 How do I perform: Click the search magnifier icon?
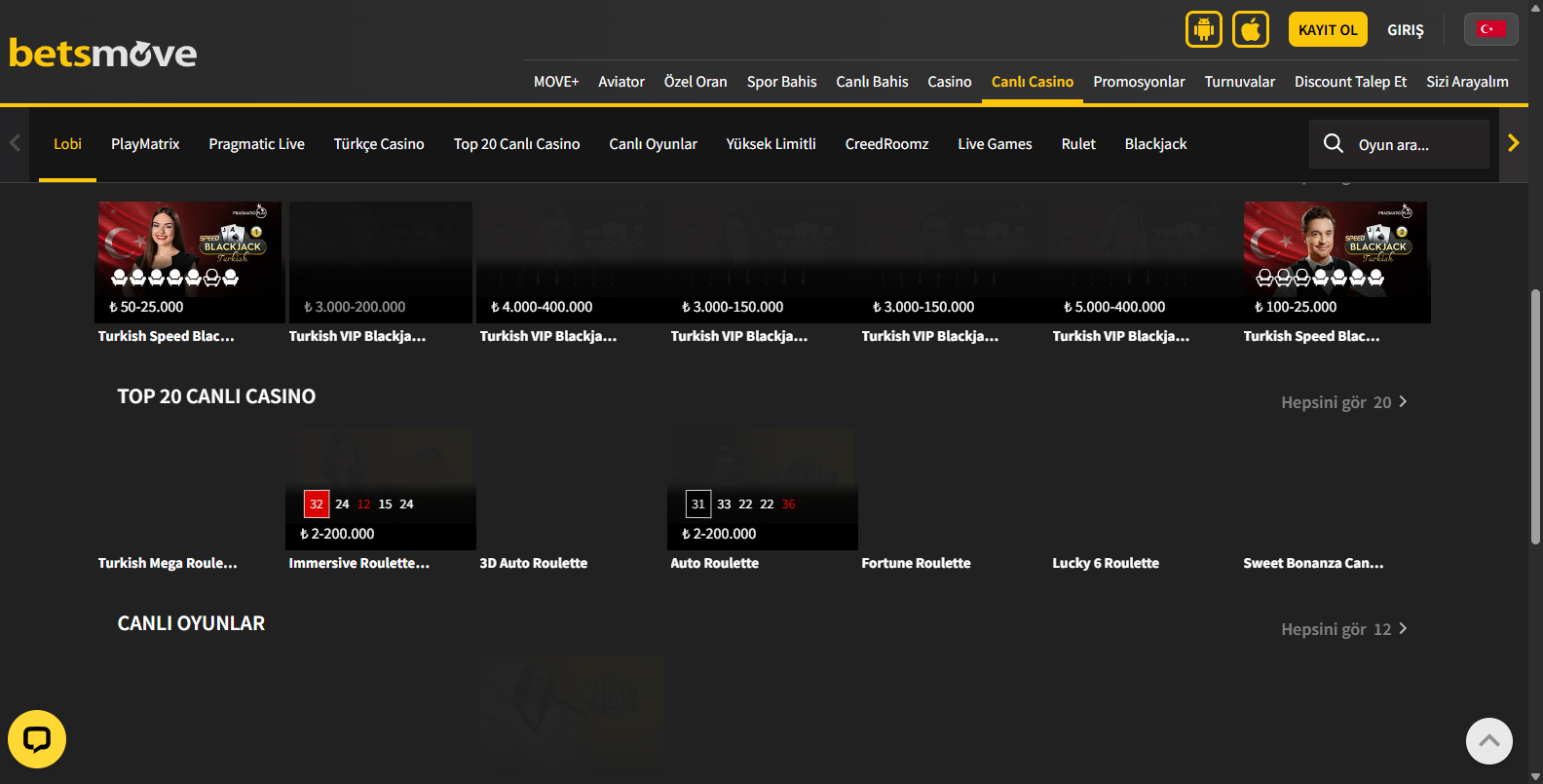pos(1334,143)
